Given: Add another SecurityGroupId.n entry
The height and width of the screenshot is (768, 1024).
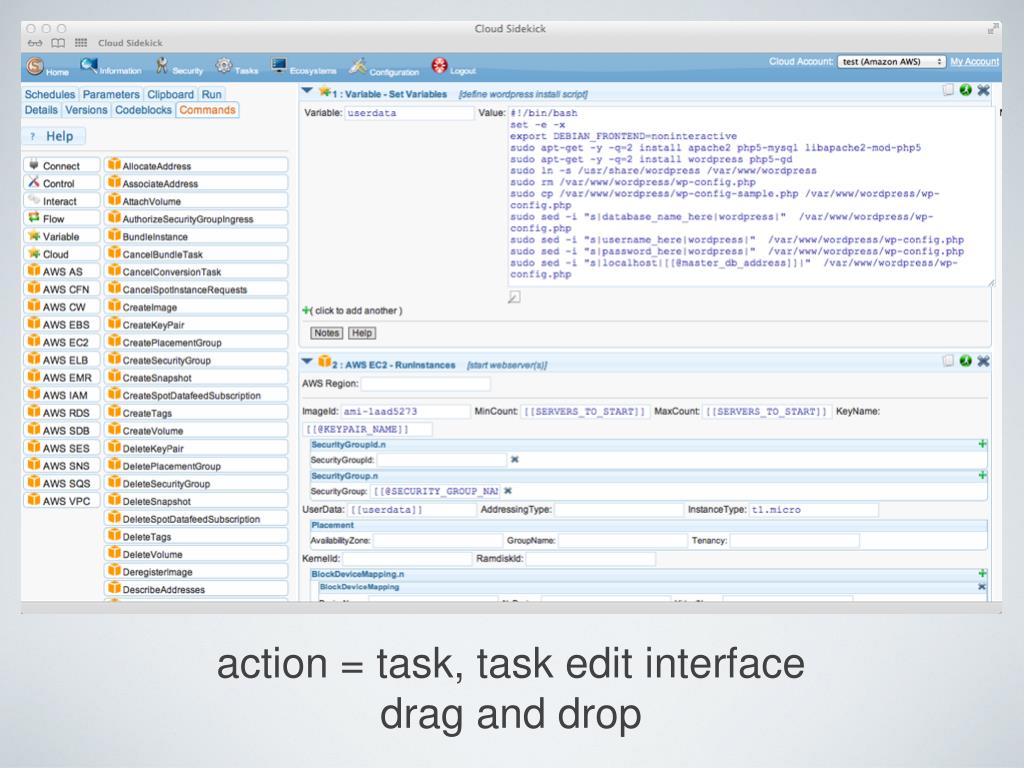Looking at the screenshot, I should [x=982, y=444].
